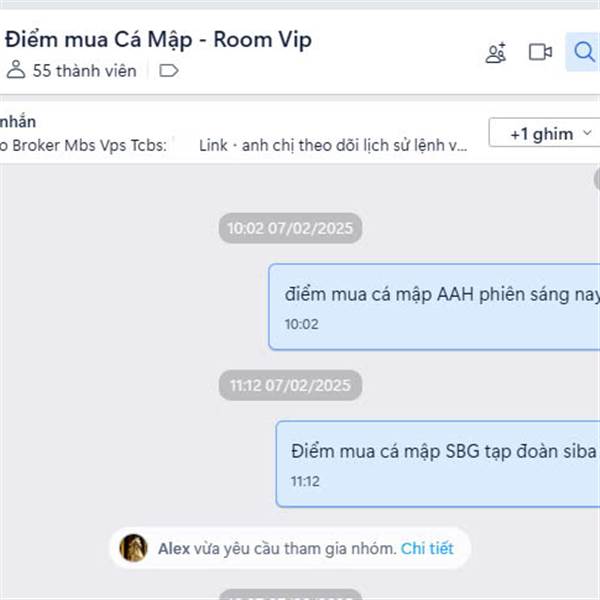Select the AAH phiên sáng nay message
Image resolution: width=600 pixels, height=600 pixels.
[434, 307]
